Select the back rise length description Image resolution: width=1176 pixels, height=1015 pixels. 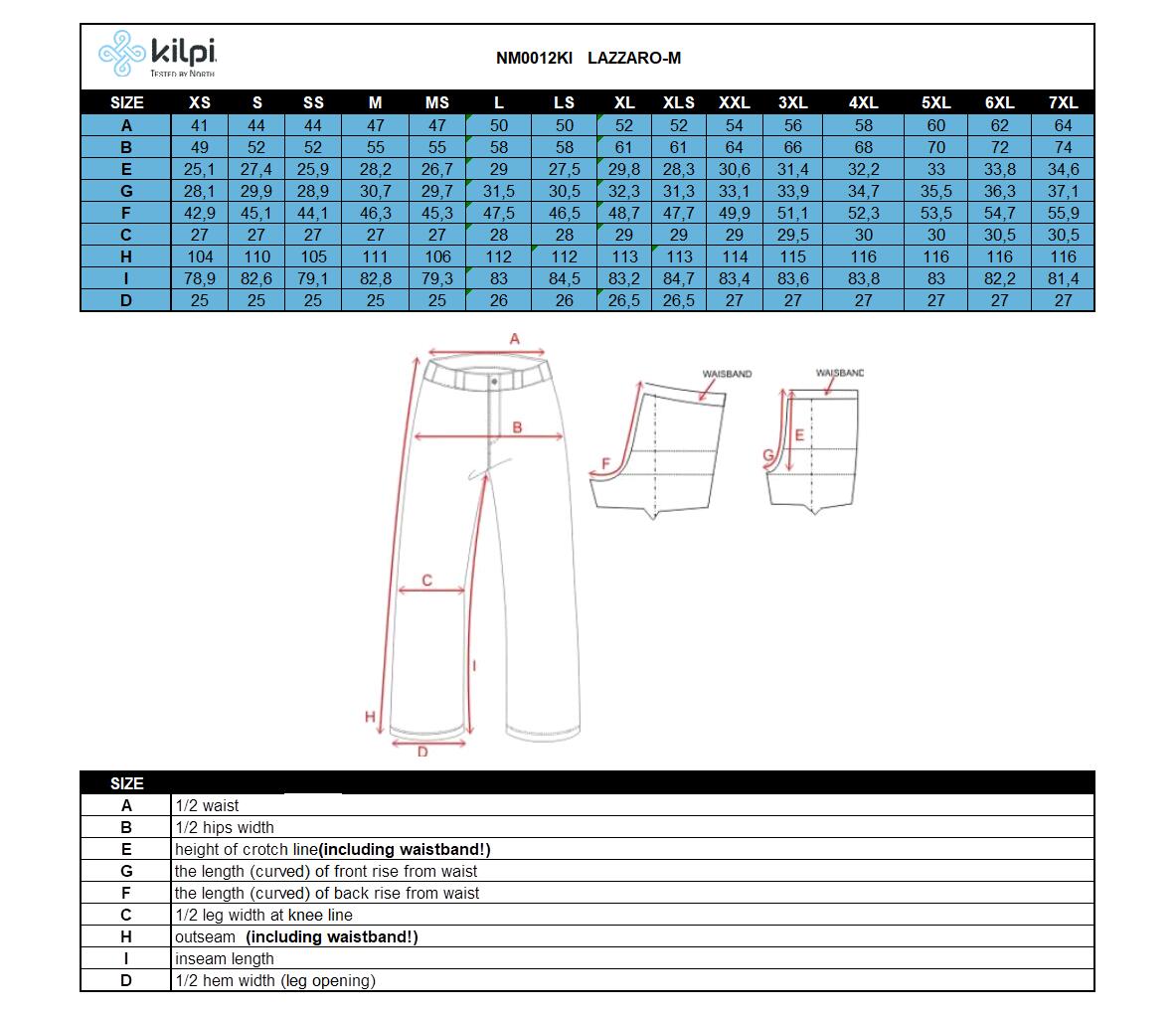tap(326, 893)
